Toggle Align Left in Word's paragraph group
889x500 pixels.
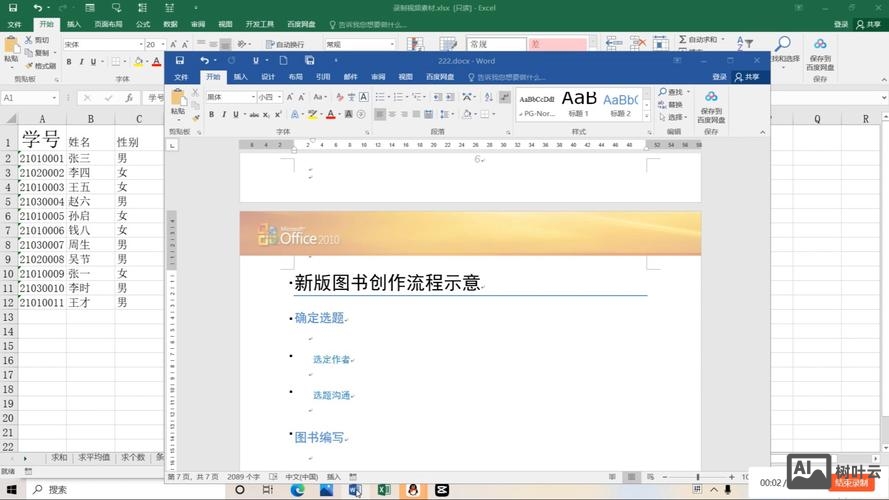[380, 115]
